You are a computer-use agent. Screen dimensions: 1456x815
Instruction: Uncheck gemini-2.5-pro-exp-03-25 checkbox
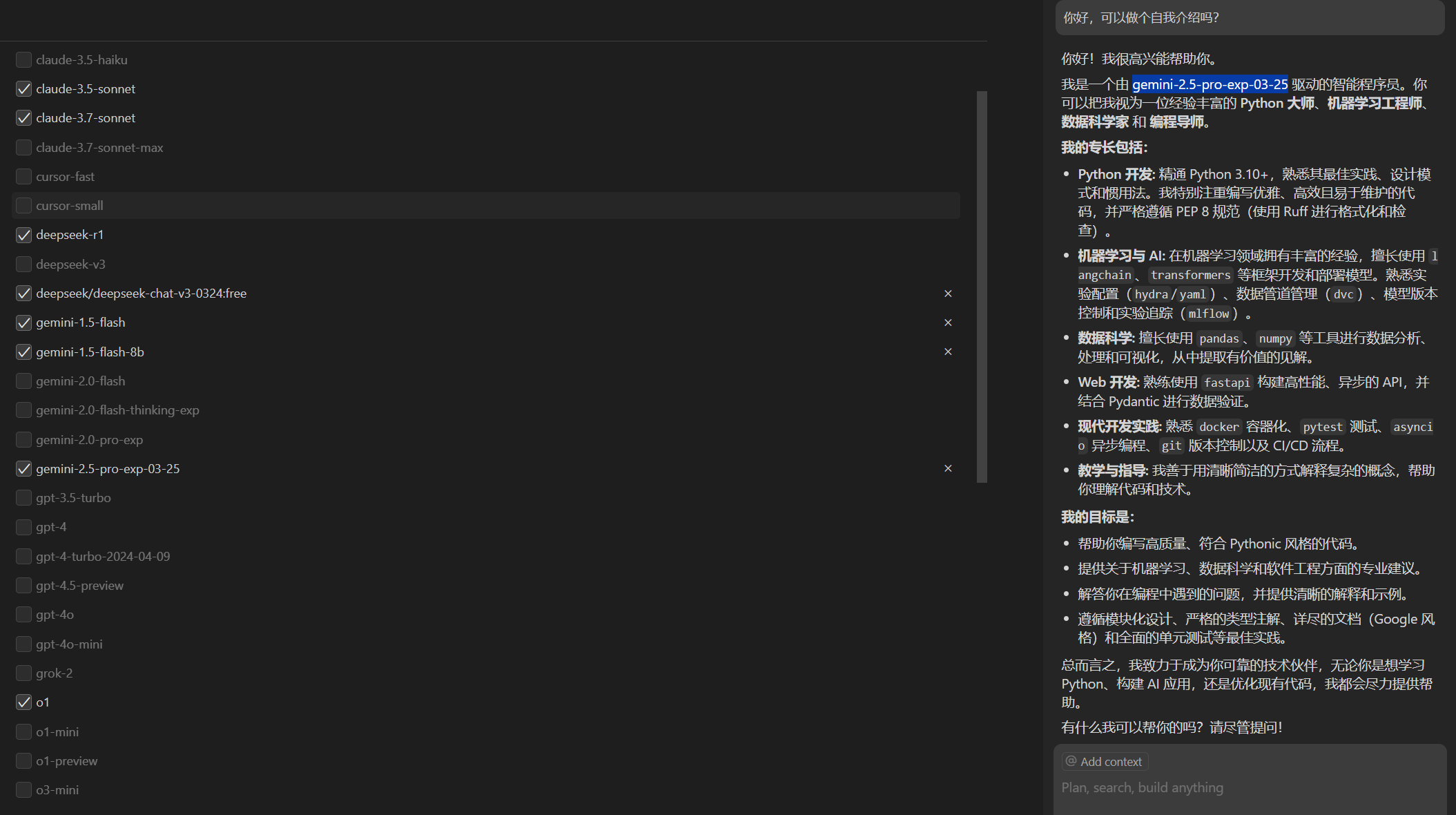tap(23, 468)
